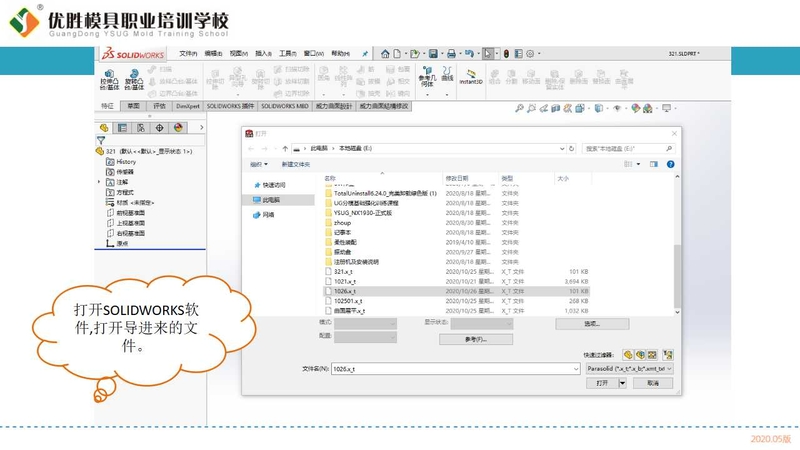Click the Instant3D toolbar icon
Viewport: 800px width, 450px height.
[x=470, y=78]
